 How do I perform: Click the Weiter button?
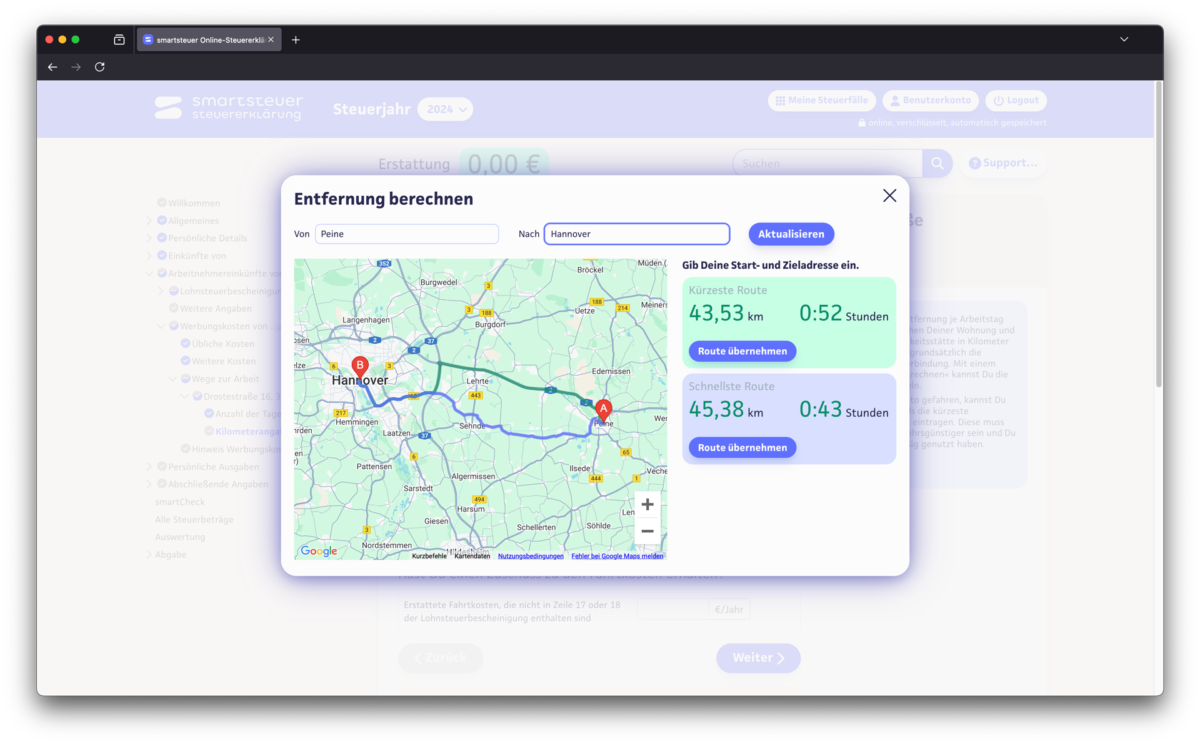click(x=758, y=658)
